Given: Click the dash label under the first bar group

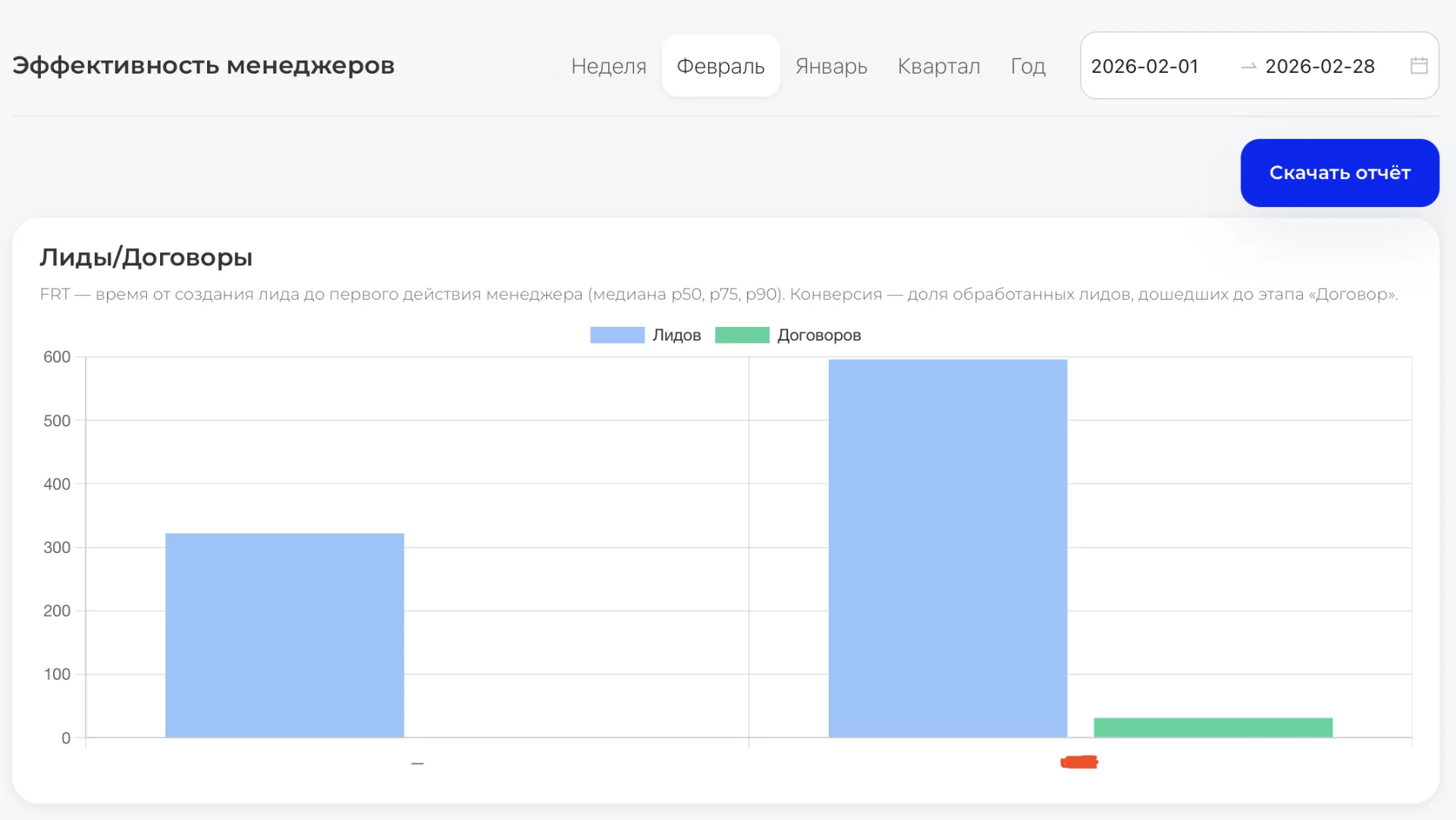Looking at the screenshot, I should [x=417, y=763].
